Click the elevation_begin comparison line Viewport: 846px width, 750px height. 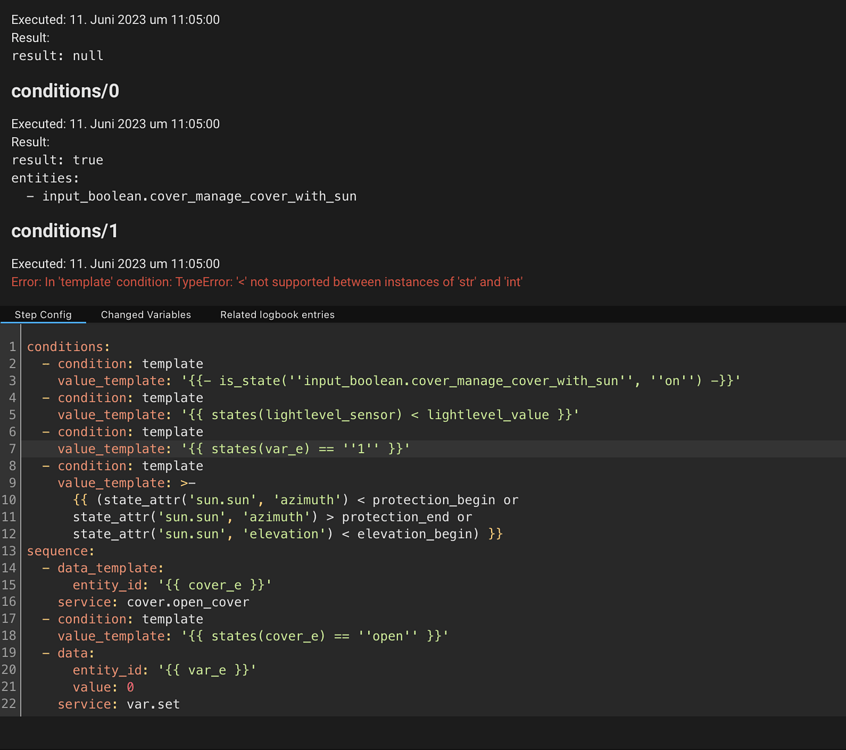click(x=287, y=534)
